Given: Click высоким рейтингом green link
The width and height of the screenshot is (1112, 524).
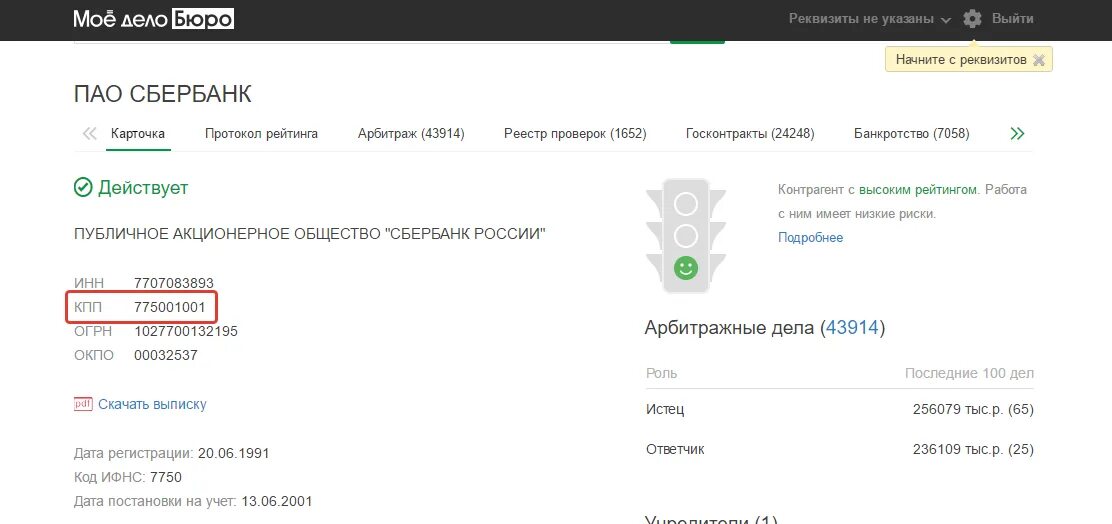Looking at the screenshot, I should coord(918,190).
